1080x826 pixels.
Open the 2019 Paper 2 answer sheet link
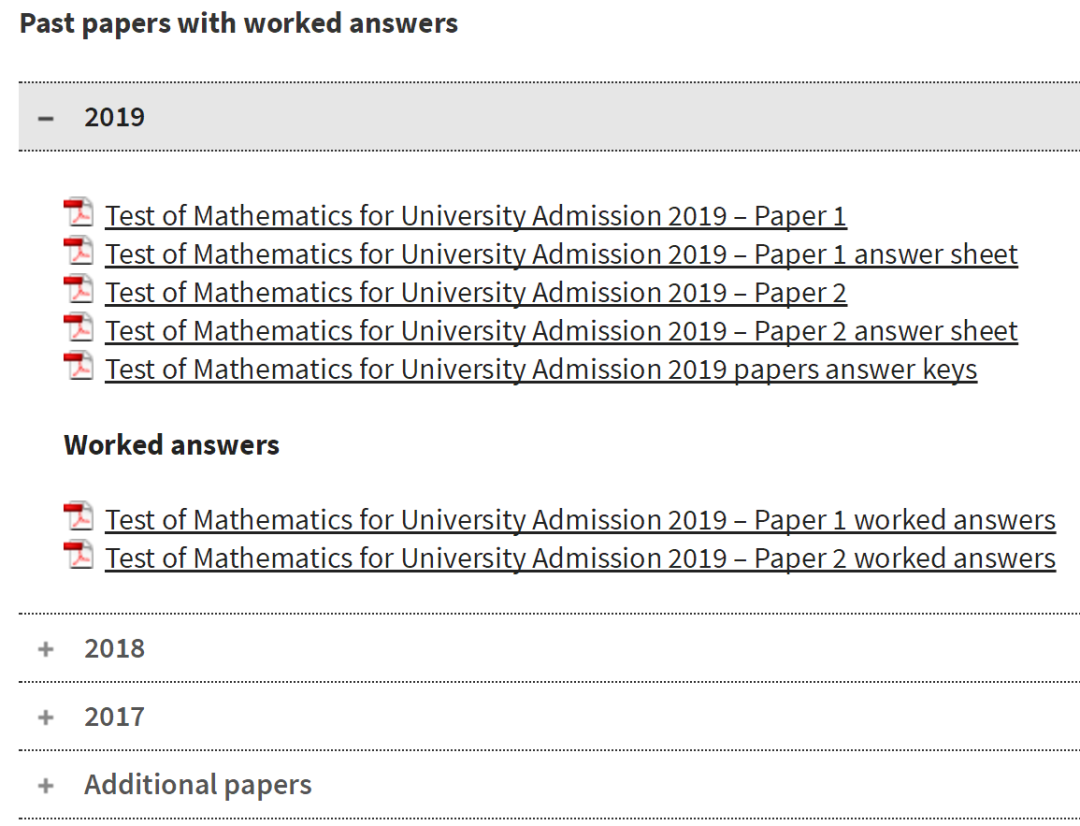(561, 330)
